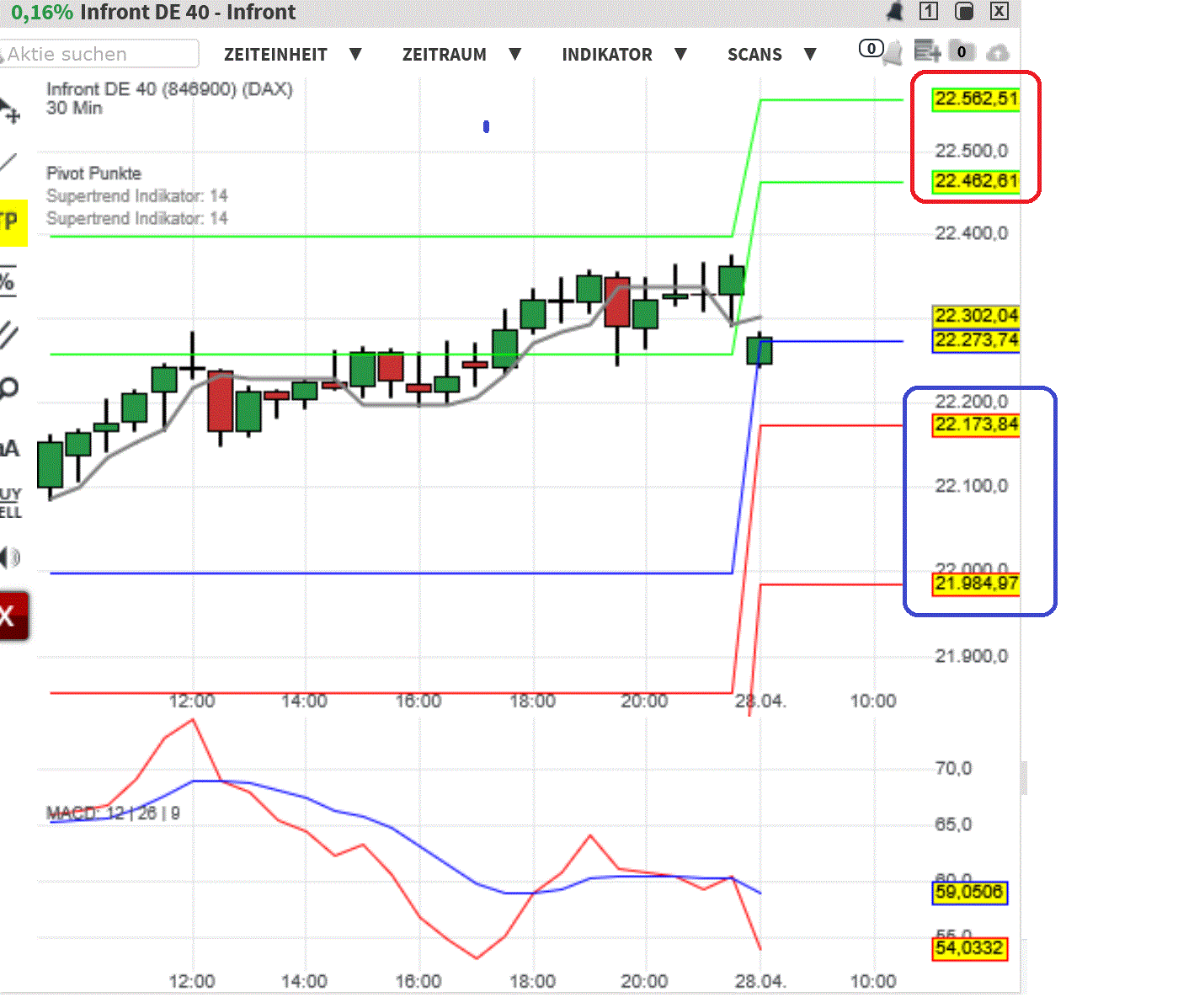Click the cloud upload icon
Viewport: 1178px width, 1008px height.
point(998,53)
